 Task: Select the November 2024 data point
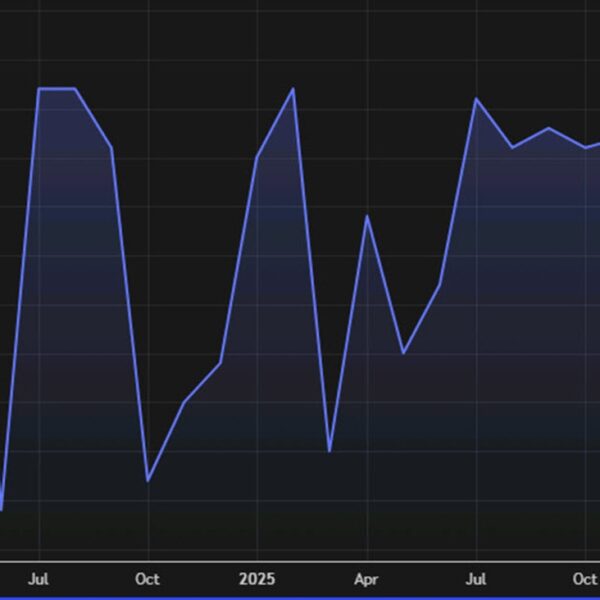click(x=184, y=402)
